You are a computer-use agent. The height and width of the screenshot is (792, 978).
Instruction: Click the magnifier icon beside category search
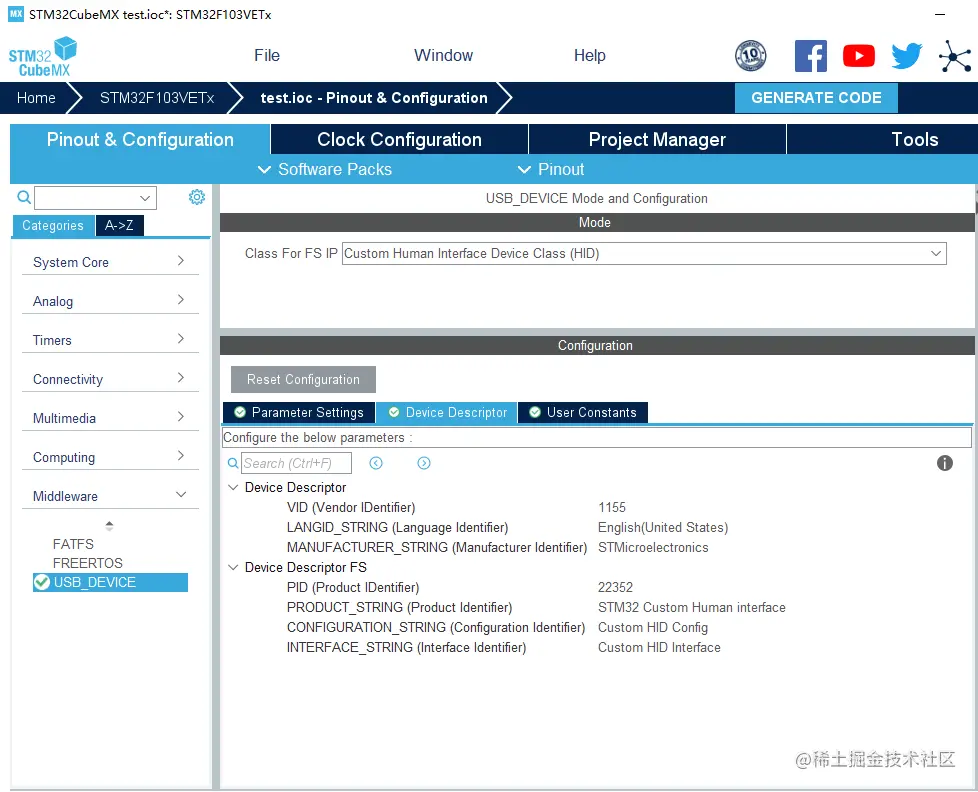tap(24, 197)
